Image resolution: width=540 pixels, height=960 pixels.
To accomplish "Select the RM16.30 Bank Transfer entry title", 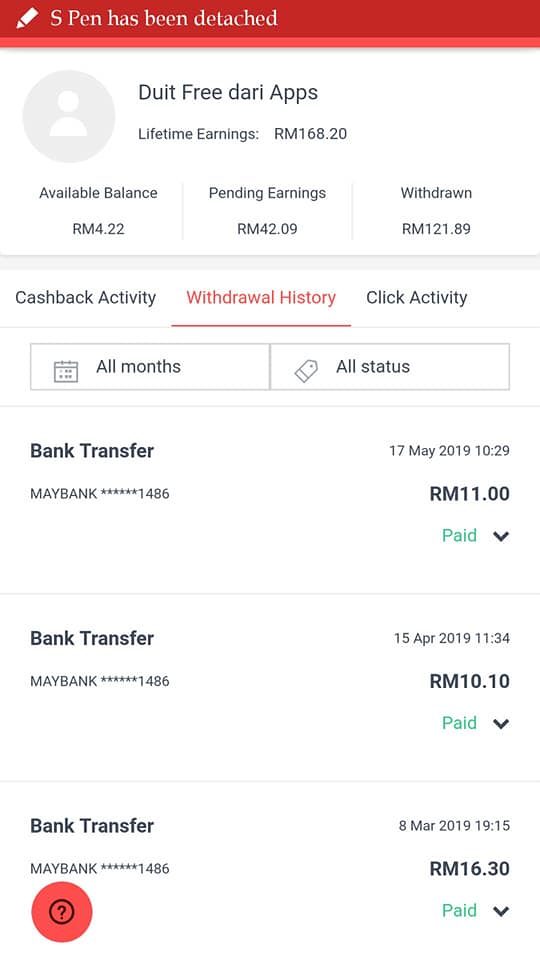I will [x=92, y=826].
